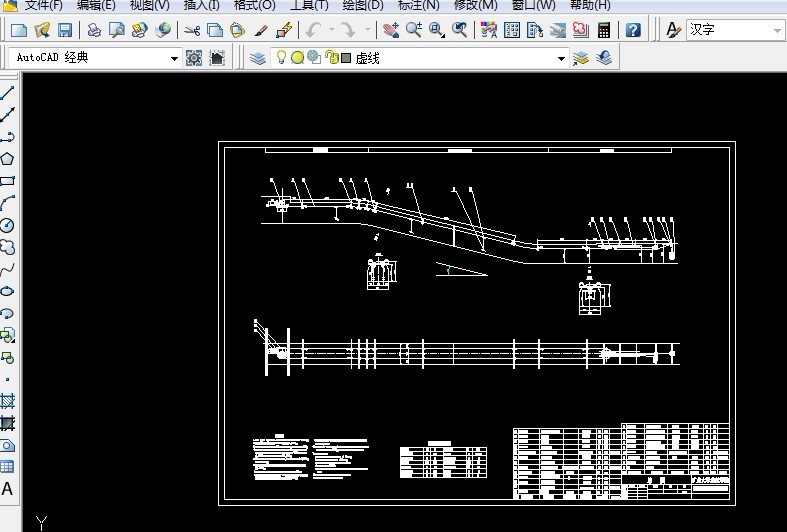Open the 插入(I) menu

click(201, 6)
